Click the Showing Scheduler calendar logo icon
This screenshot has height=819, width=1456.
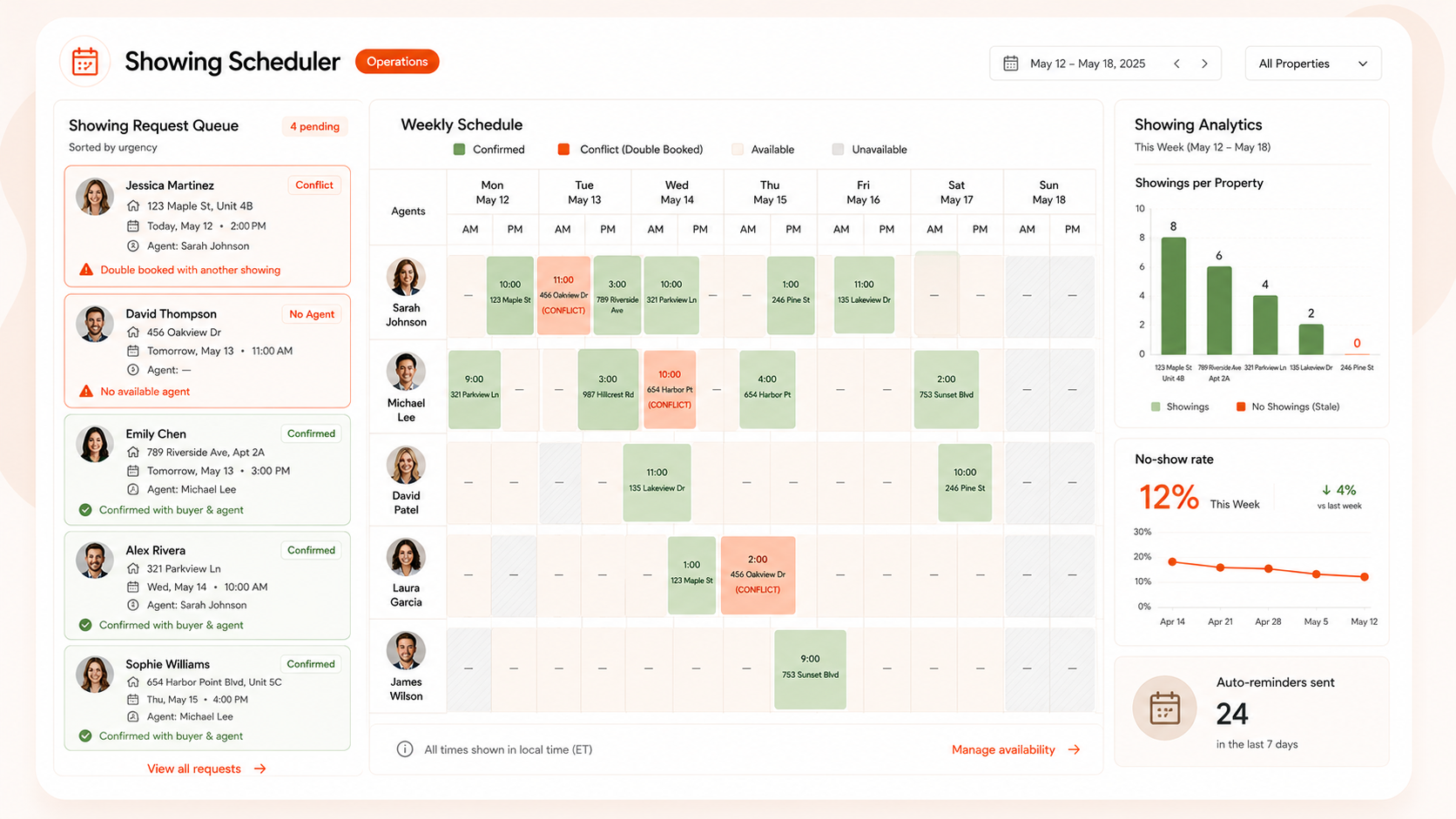[85, 62]
